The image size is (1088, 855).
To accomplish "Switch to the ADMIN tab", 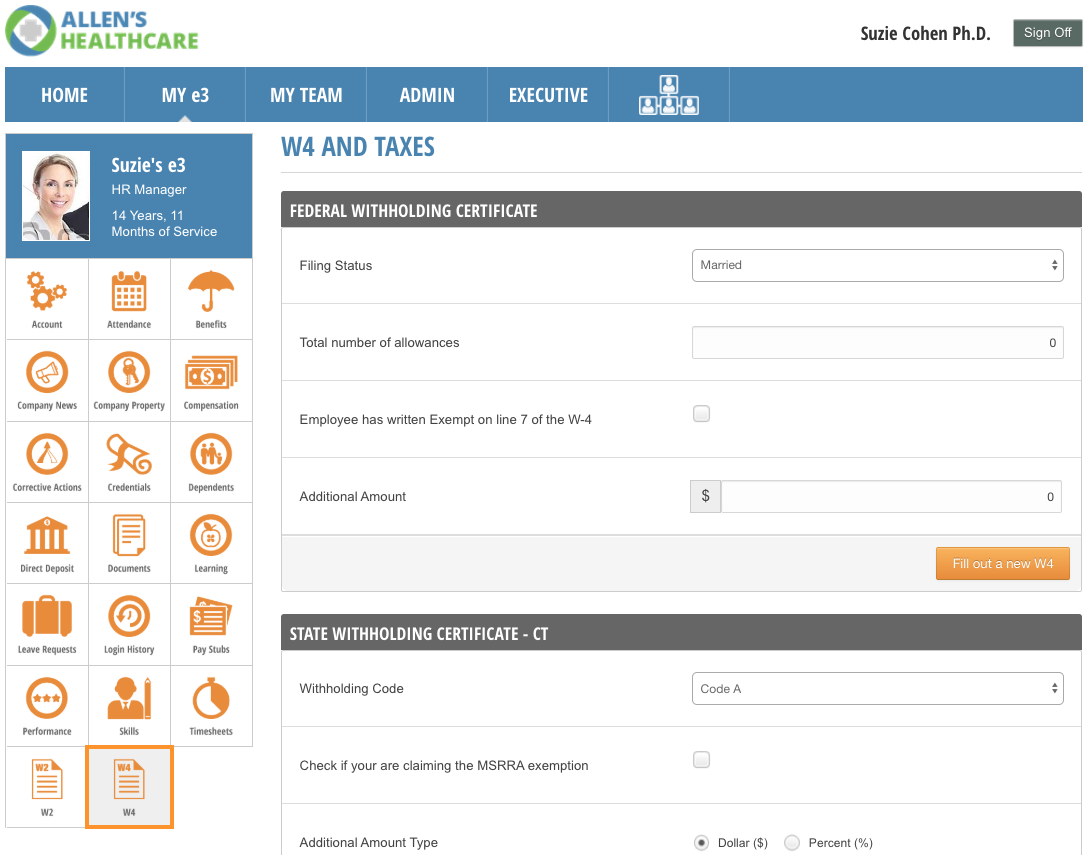I will coord(427,95).
